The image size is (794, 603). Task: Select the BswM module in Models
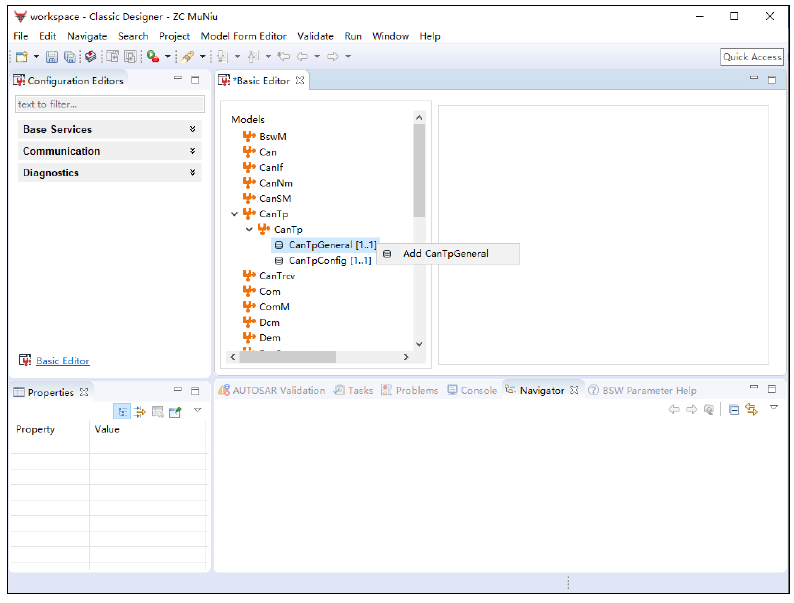(x=272, y=137)
